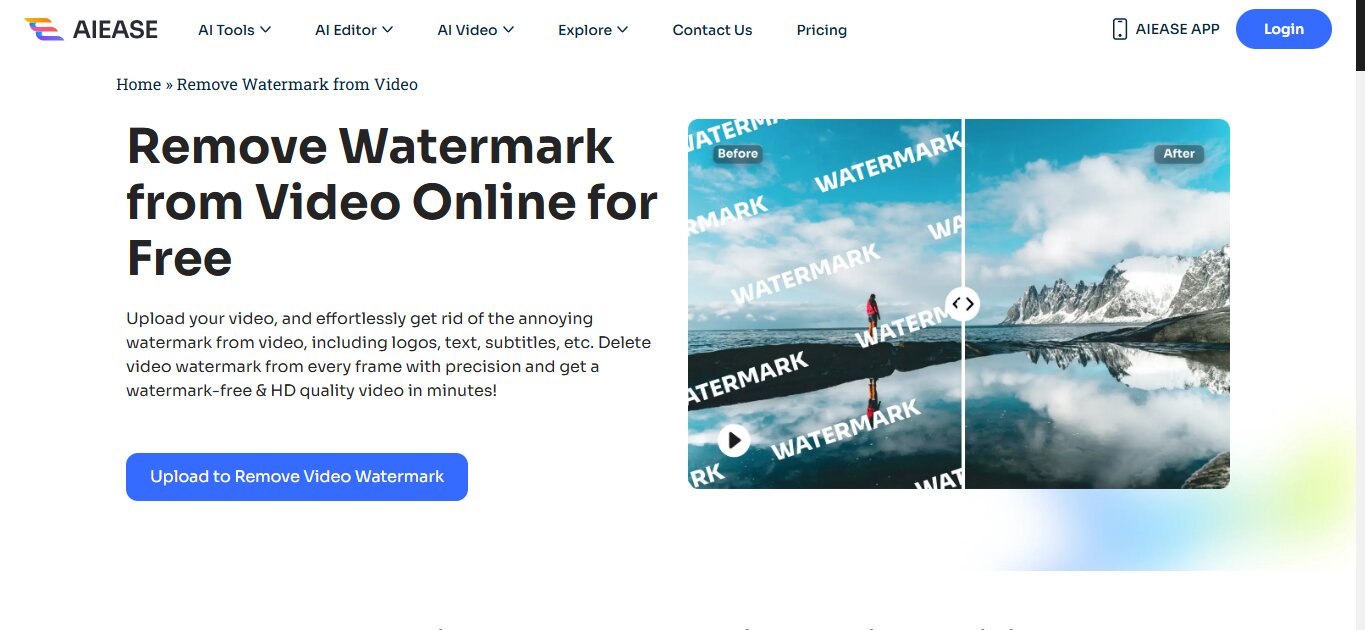Click Upload to Remove Video Watermark
The width and height of the screenshot is (1365, 630).
297,477
